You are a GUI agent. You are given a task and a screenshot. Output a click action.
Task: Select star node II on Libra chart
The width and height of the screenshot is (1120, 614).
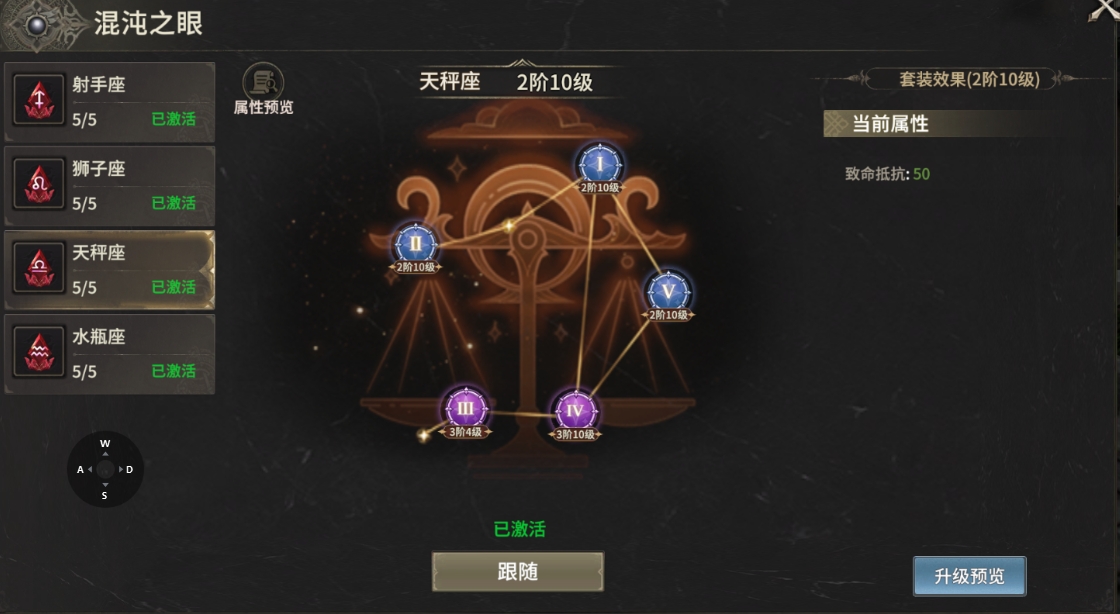click(416, 244)
